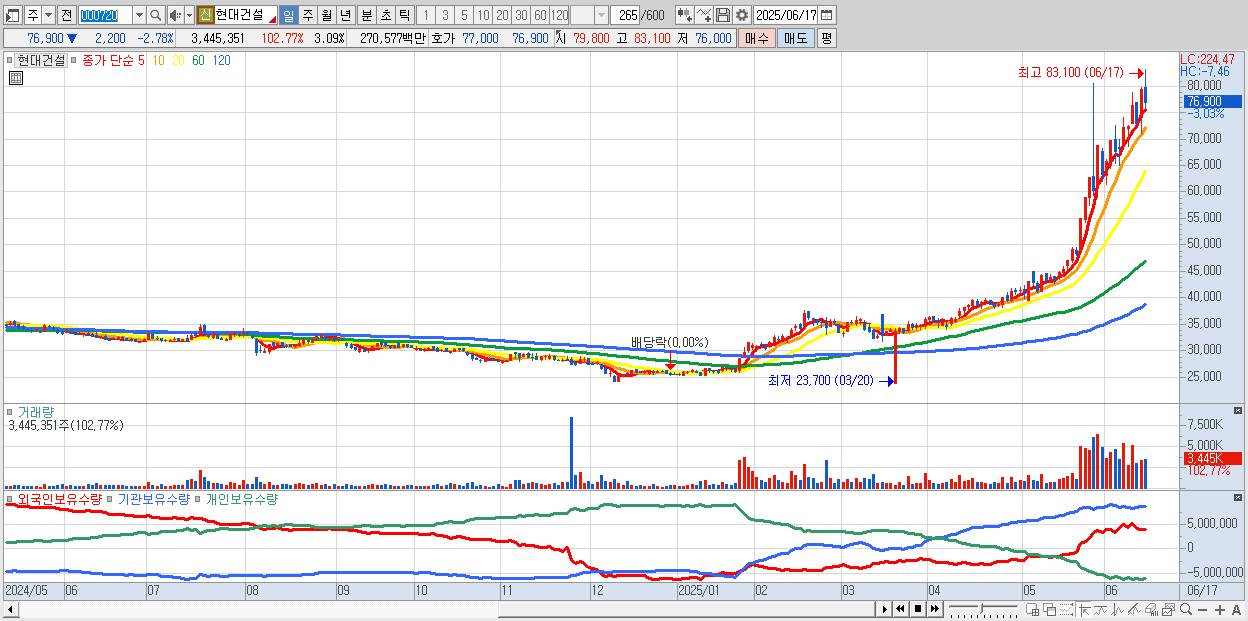
Task: Click the stop button in bottom bar
Action: click(917, 609)
